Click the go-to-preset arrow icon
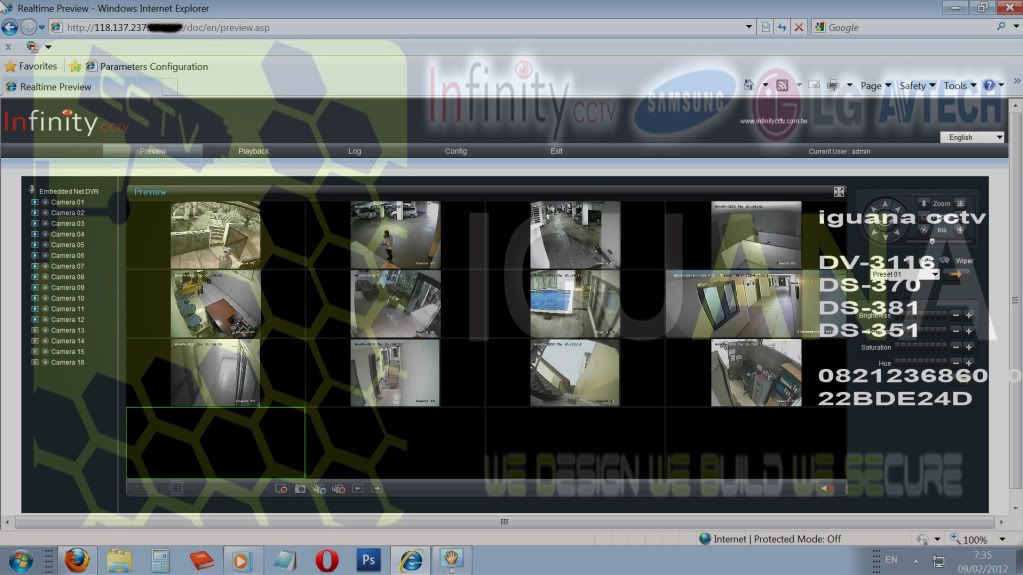 pos(956,274)
